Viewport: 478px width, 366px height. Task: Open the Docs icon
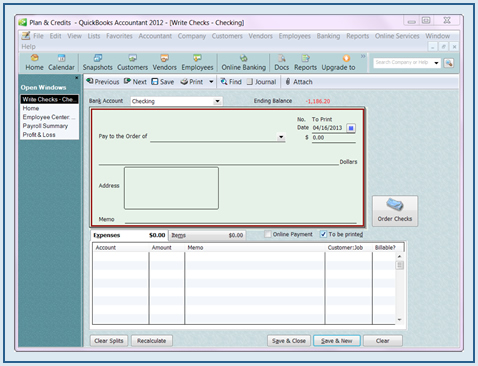282,63
